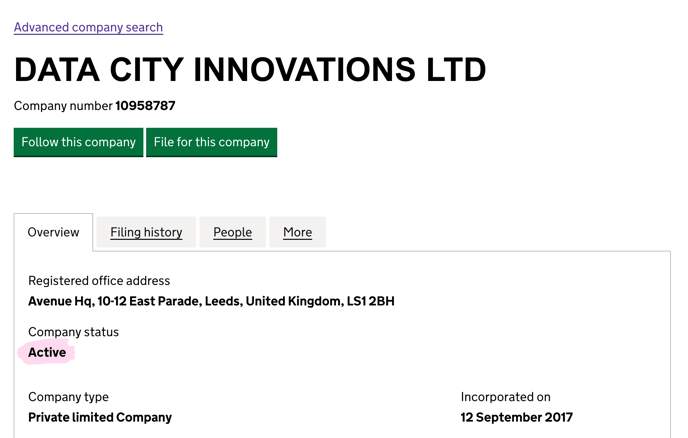Open the More tab

[297, 232]
